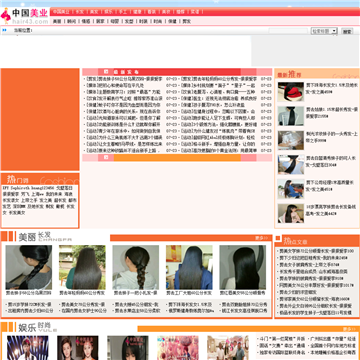Click the 上帝之手 tag in 热门词

(x=29, y=200)
